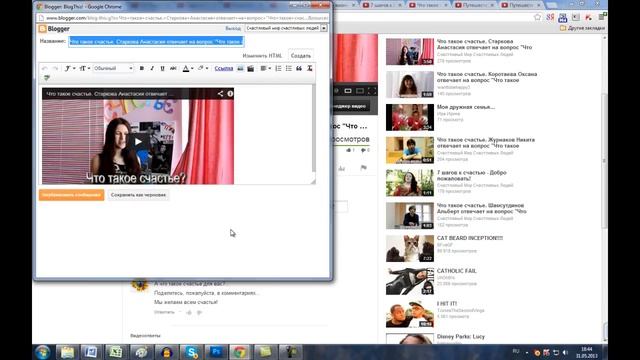This screenshot has height=360, width=640.
Task: Click the statistics icon under video
Action: [x=341, y=168]
